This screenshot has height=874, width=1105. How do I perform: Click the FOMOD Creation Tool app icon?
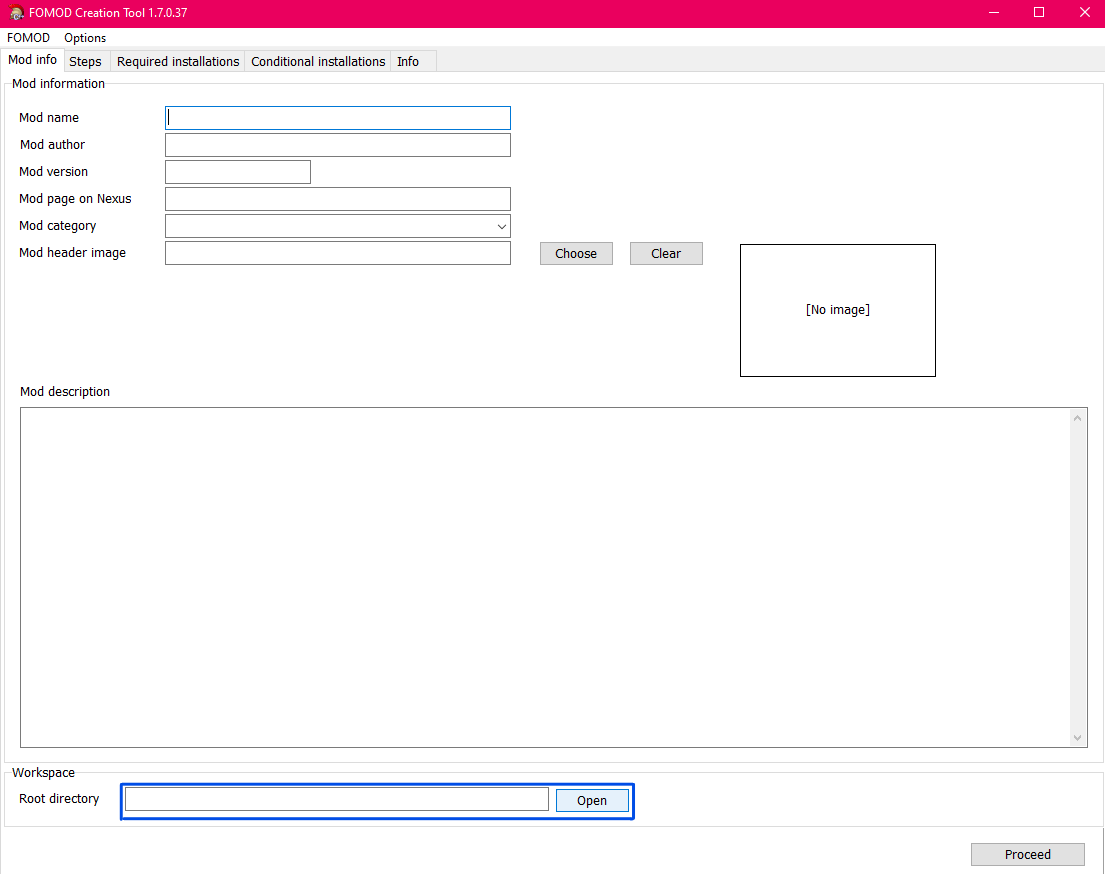pos(16,13)
